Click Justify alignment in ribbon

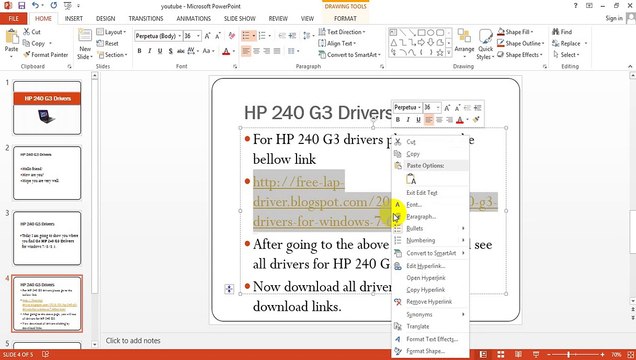tap(277, 51)
